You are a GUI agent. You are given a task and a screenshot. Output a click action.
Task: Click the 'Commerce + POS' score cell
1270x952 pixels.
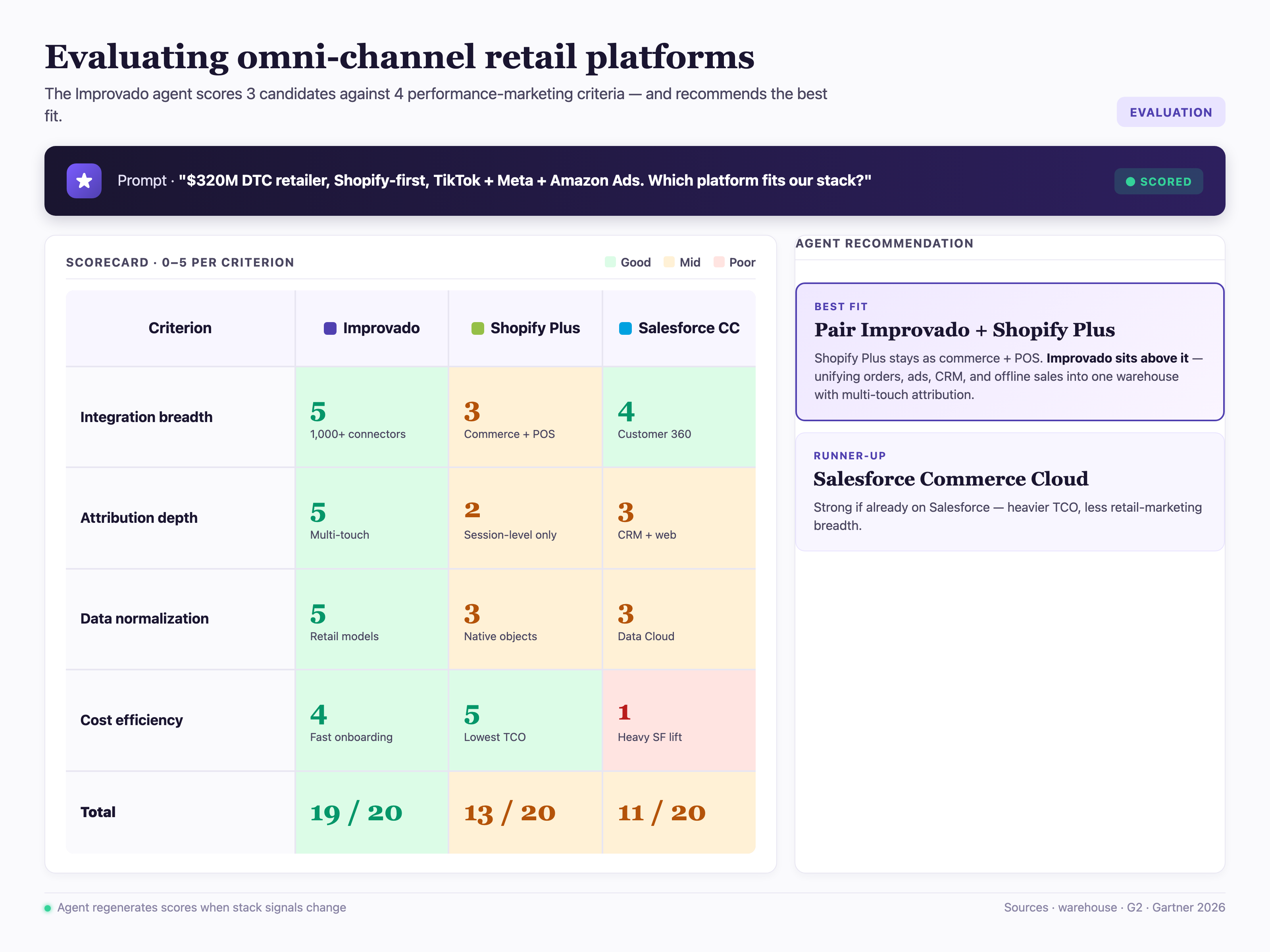point(525,417)
